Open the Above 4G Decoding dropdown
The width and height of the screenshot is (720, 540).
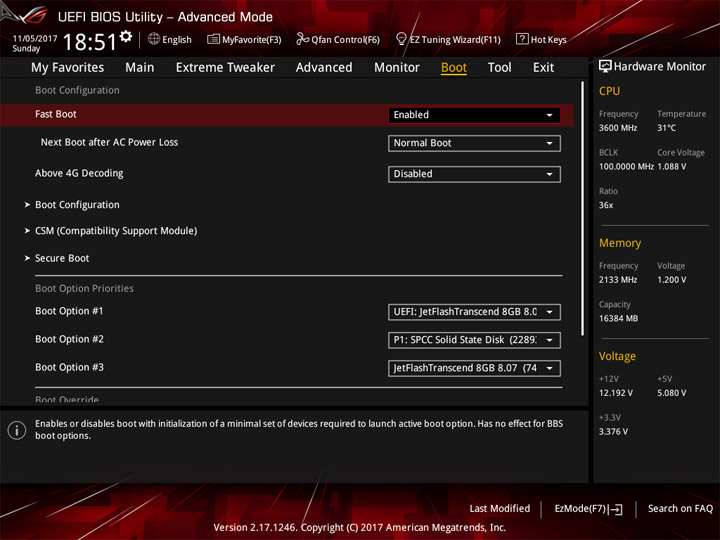474,174
